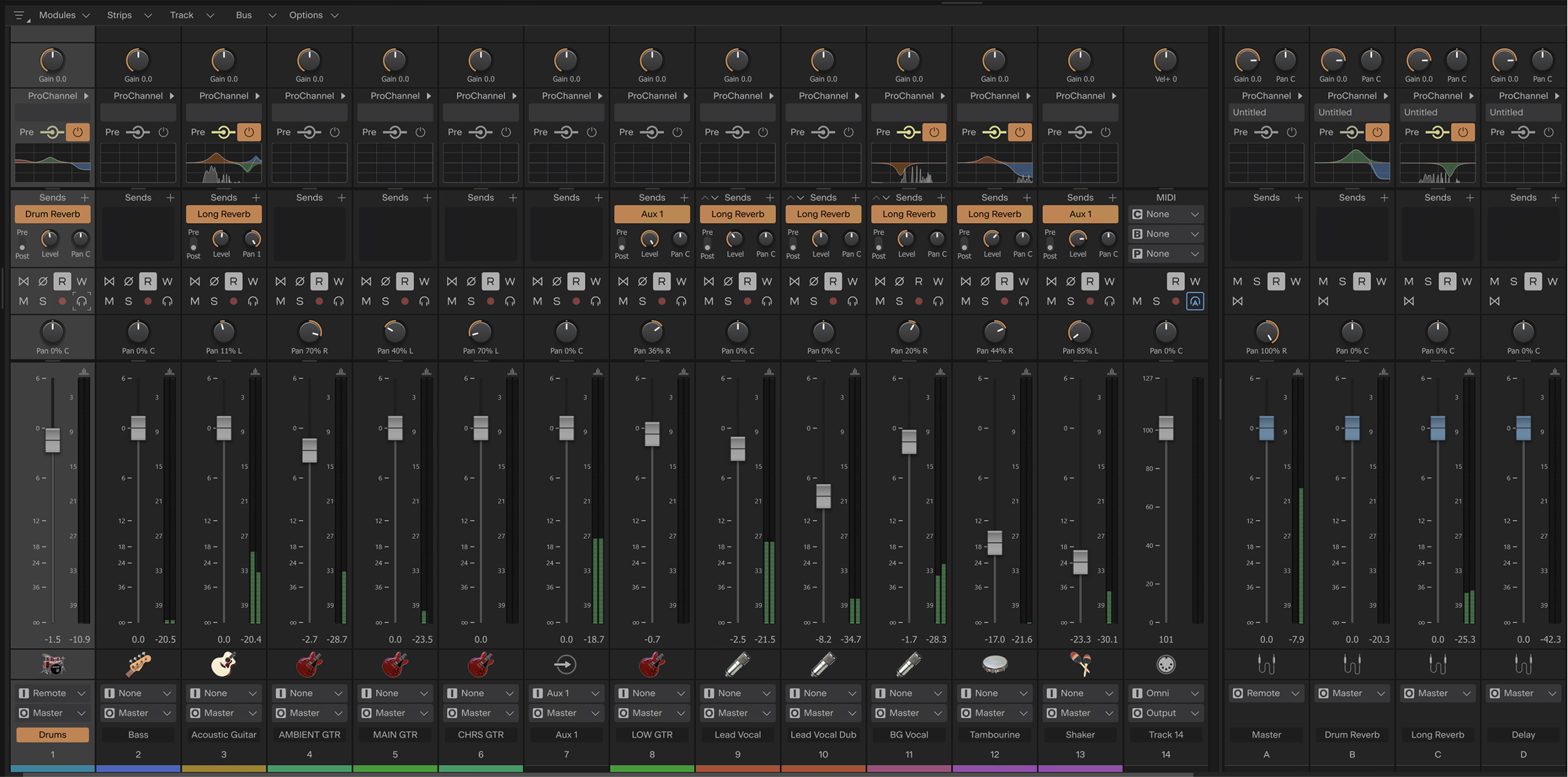This screenshot has height=777, width=1568.
Task: Click the Master bus volume fader
Action: [1266, 428]
